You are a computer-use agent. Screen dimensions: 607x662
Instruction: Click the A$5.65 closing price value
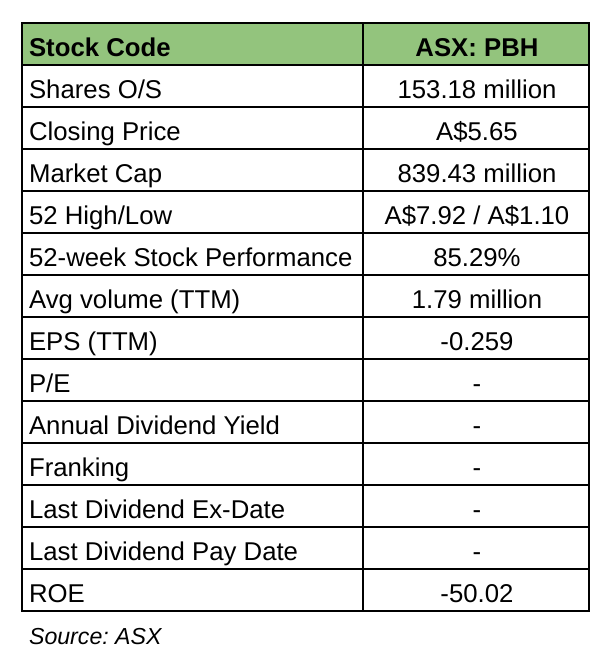click(x=476, y=131)
